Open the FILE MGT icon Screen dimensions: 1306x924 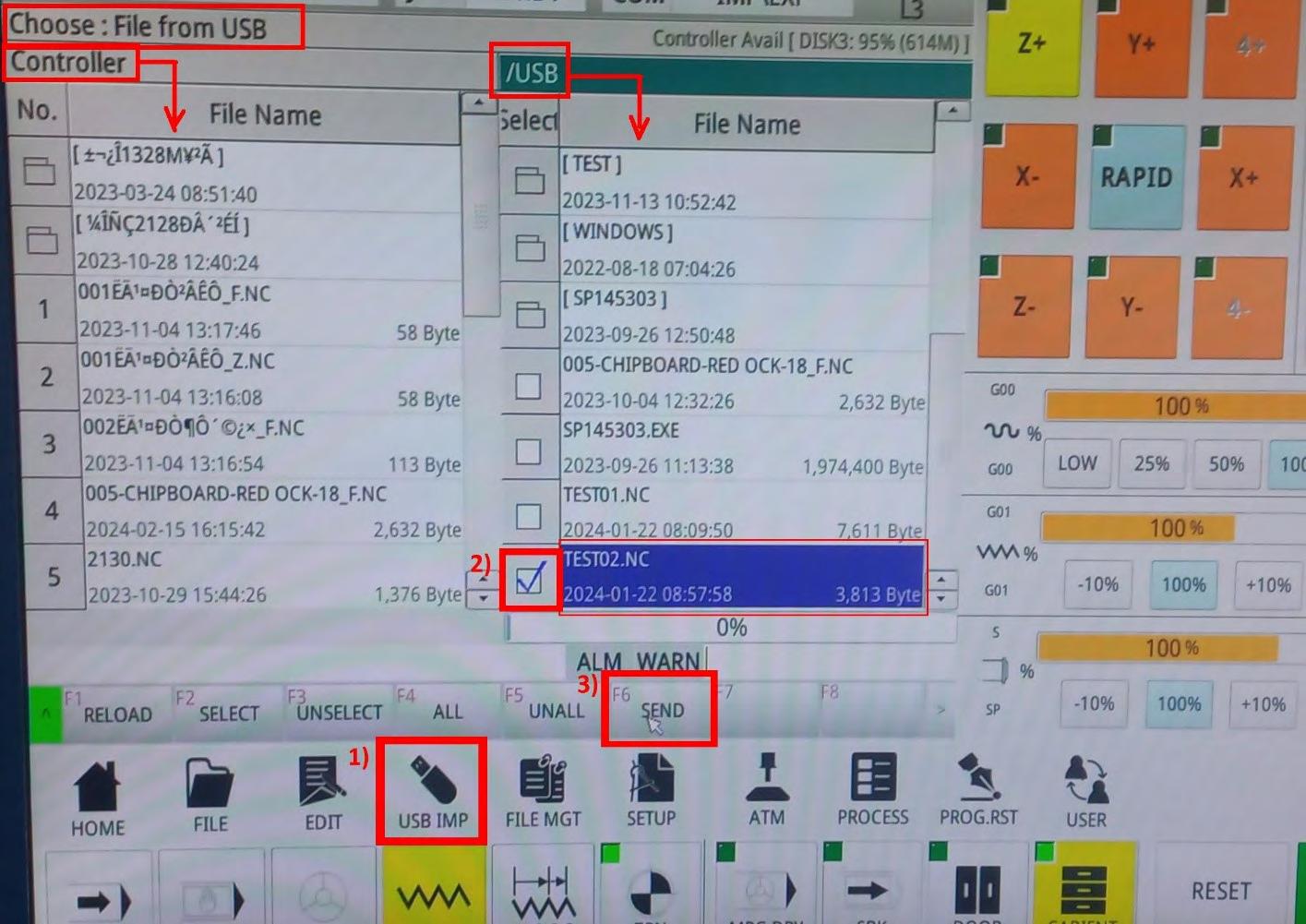[543, 791]
